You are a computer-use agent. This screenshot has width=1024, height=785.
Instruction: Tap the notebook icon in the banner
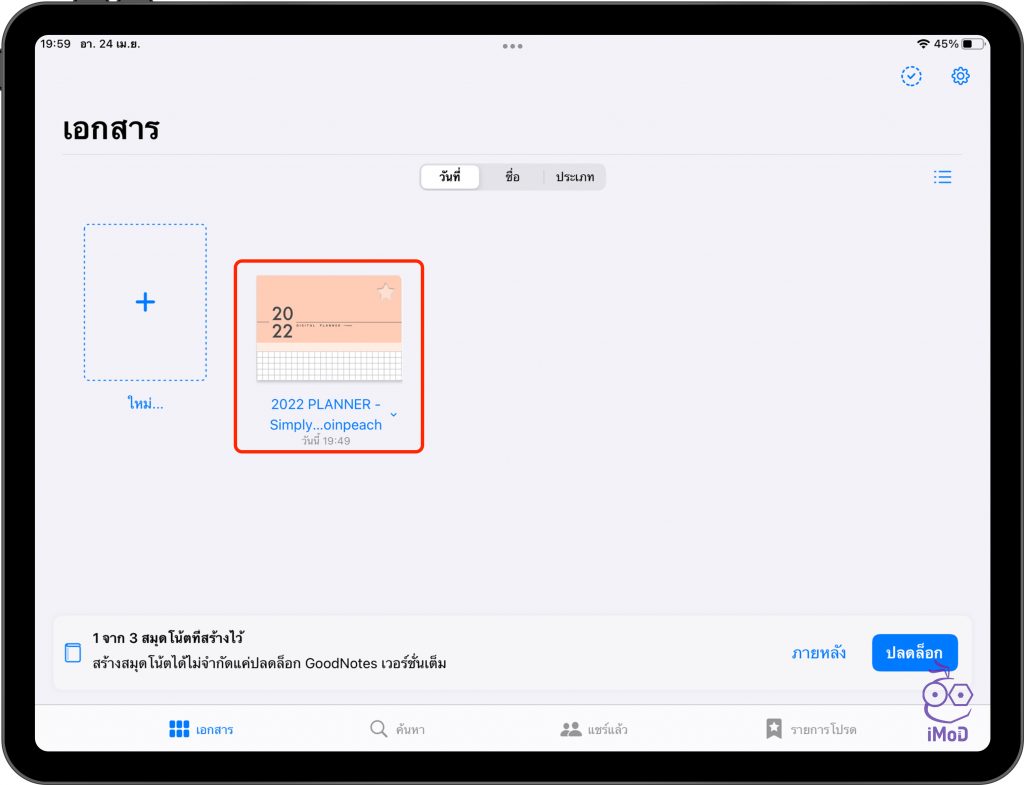click(72, 653)
